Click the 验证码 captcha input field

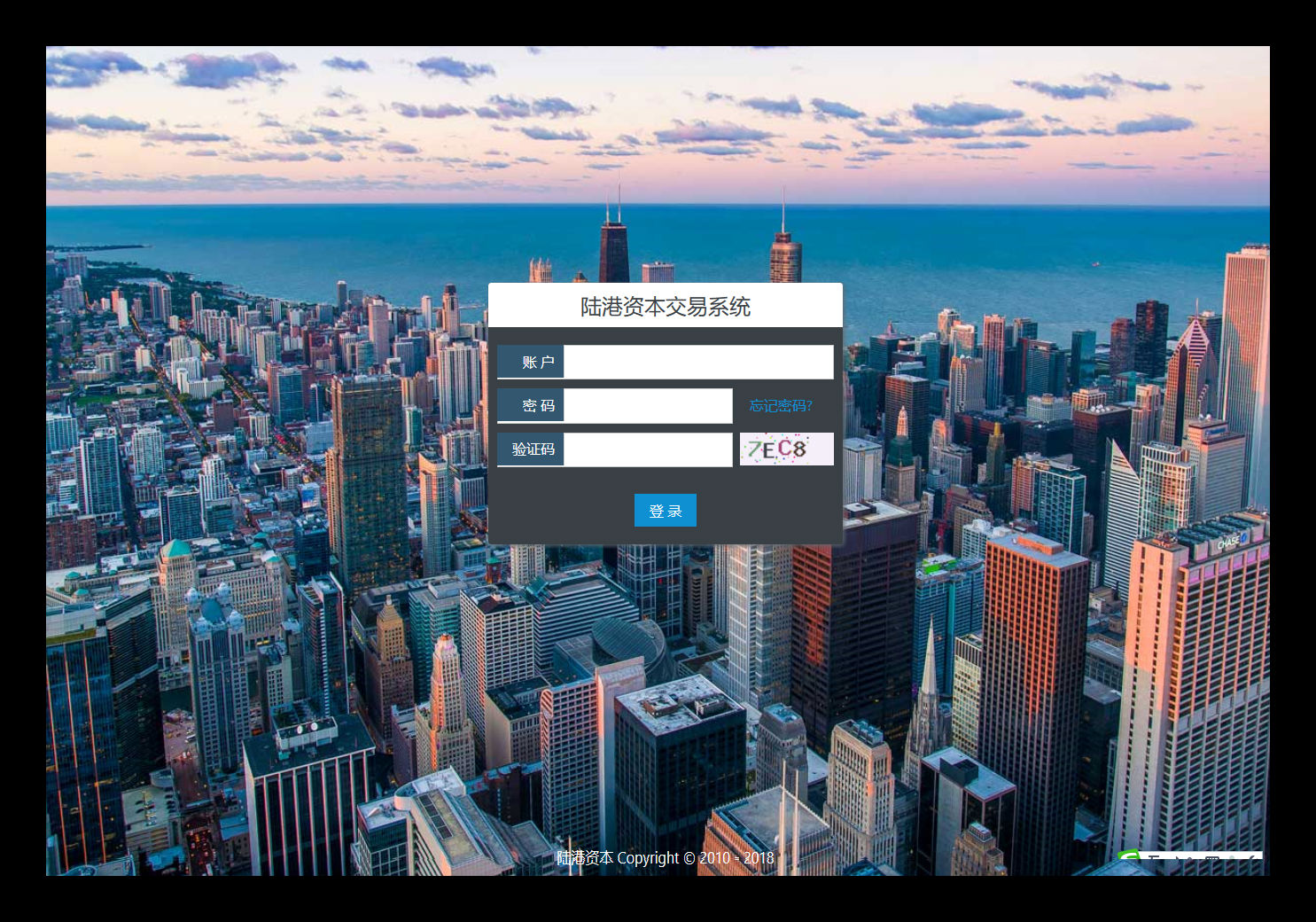point(648,449)
